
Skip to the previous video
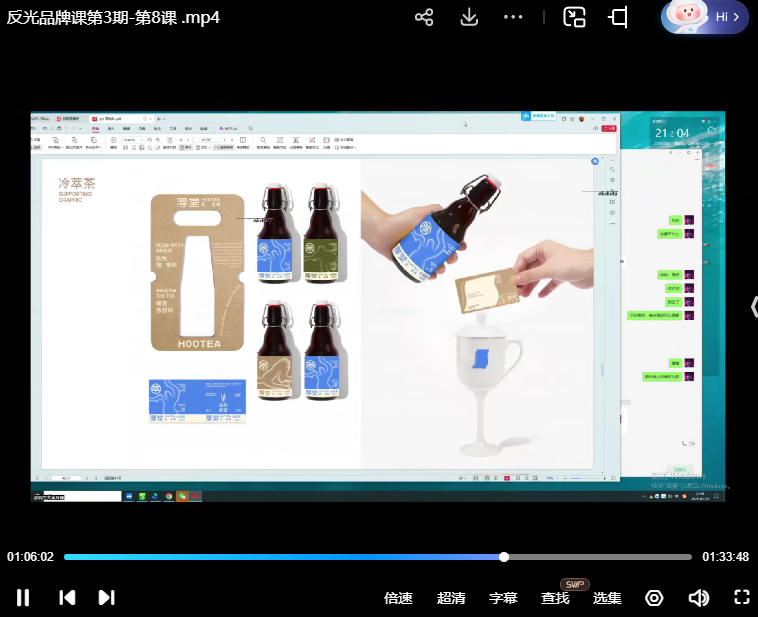click(67, 598)
